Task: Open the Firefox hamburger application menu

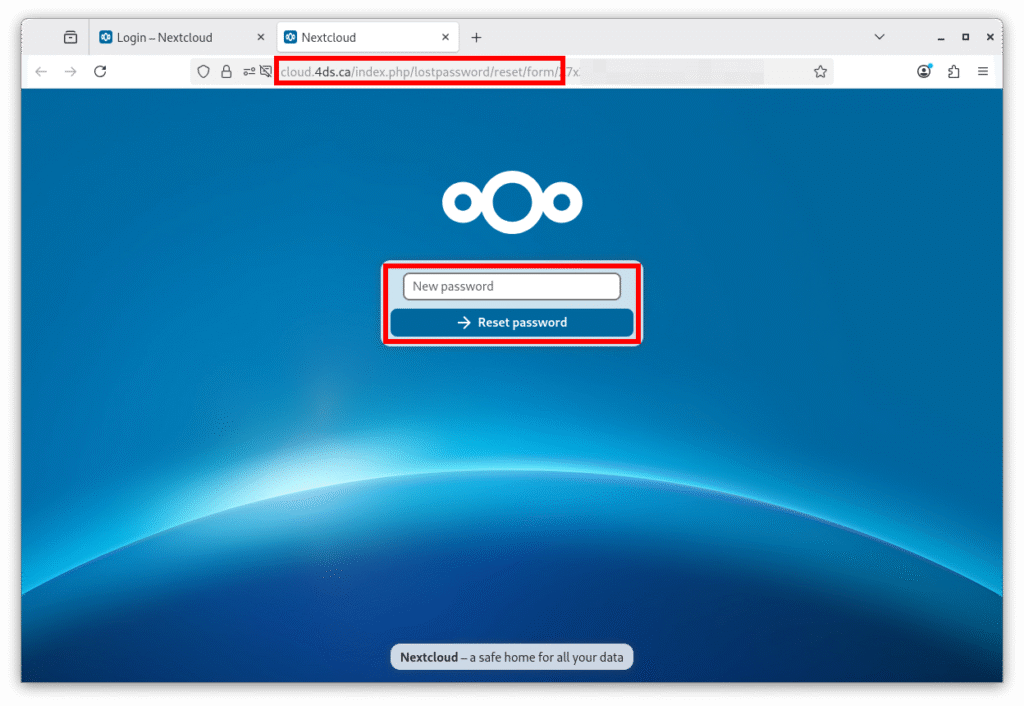Action: (x=983, y=71)
